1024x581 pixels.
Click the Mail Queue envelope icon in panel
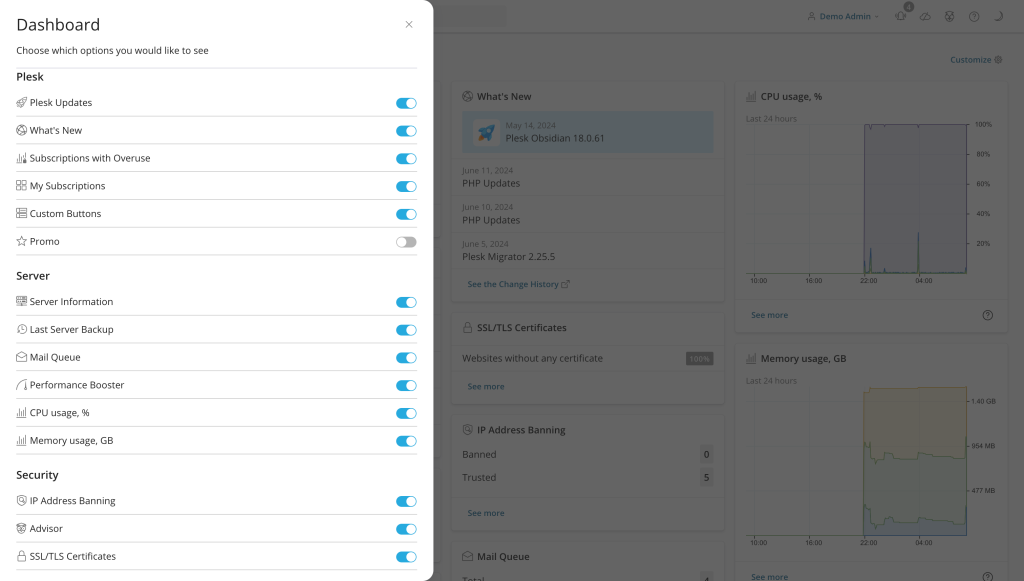pos(22,357)
